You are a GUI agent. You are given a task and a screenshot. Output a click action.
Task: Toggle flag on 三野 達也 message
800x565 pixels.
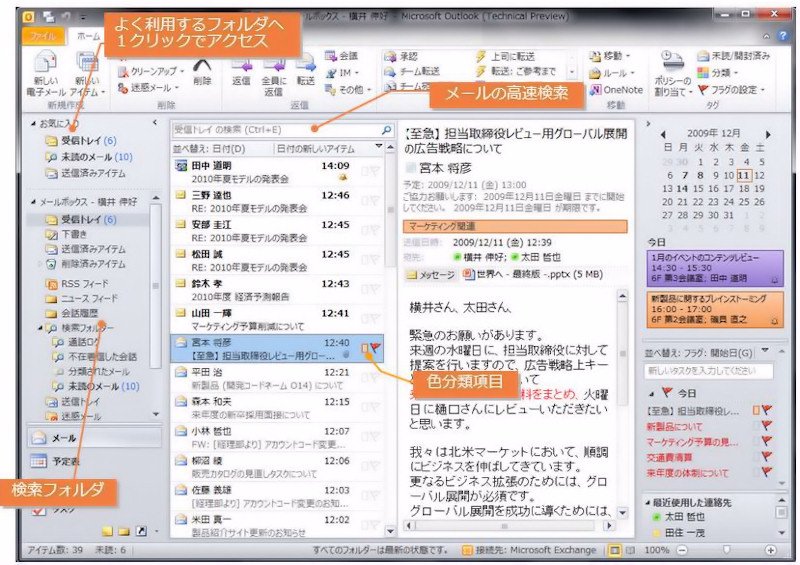tap(376, 201)
